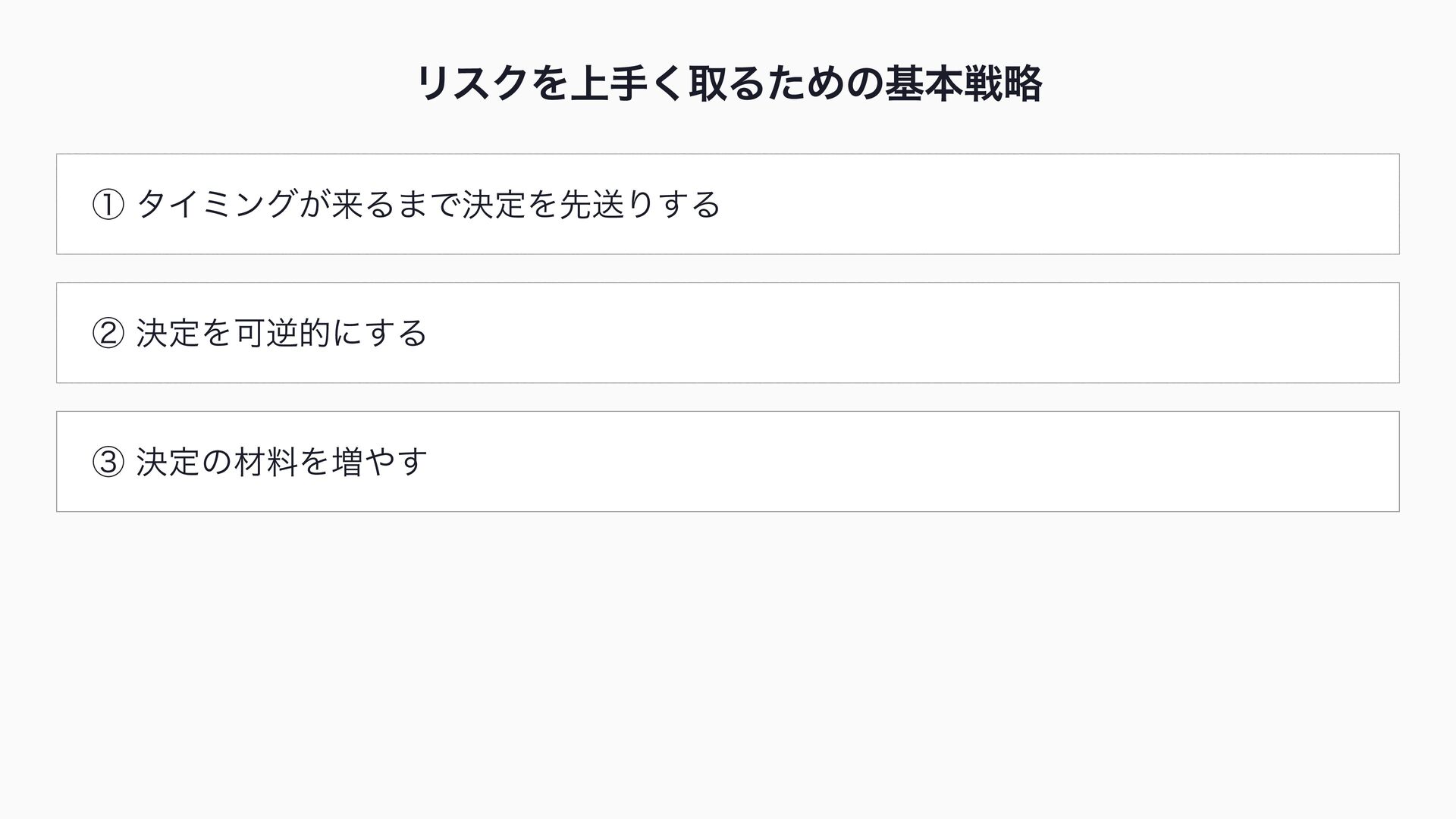Select the circled number ① marker
Viewport: 1456px width, 819px height.
click(x=107, y=205)
